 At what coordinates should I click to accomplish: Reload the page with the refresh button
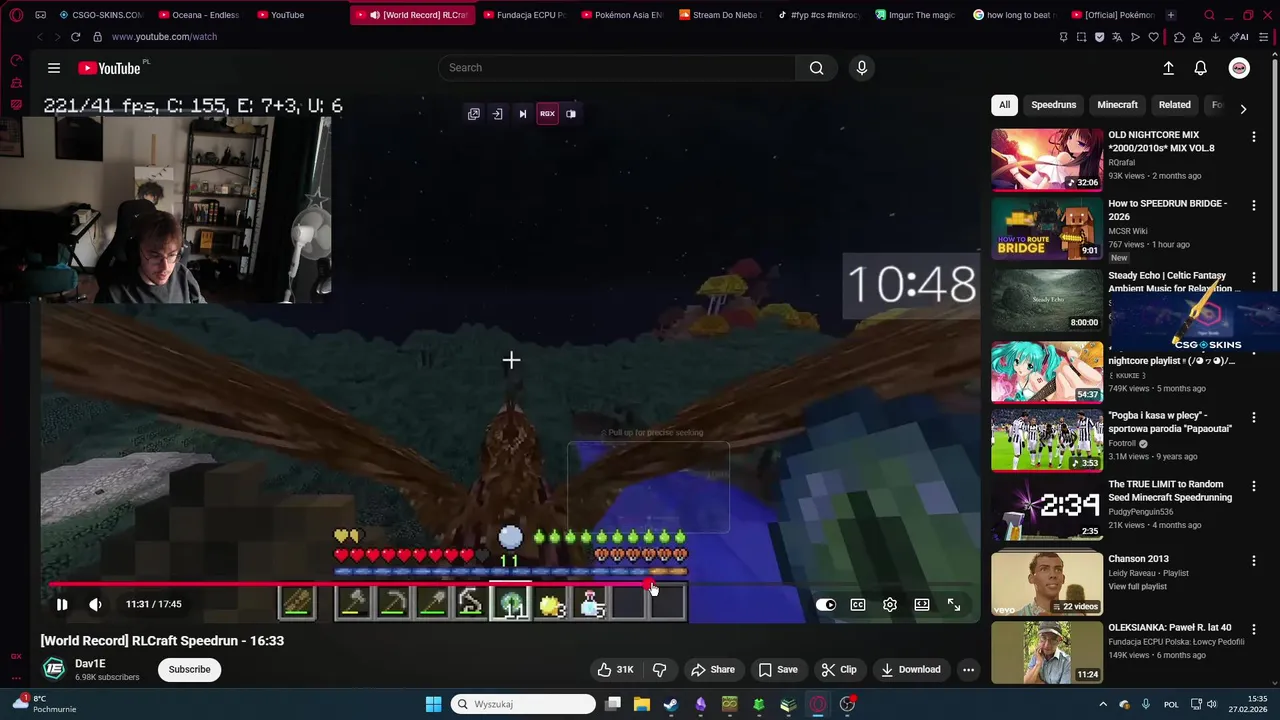coord(75,37)
